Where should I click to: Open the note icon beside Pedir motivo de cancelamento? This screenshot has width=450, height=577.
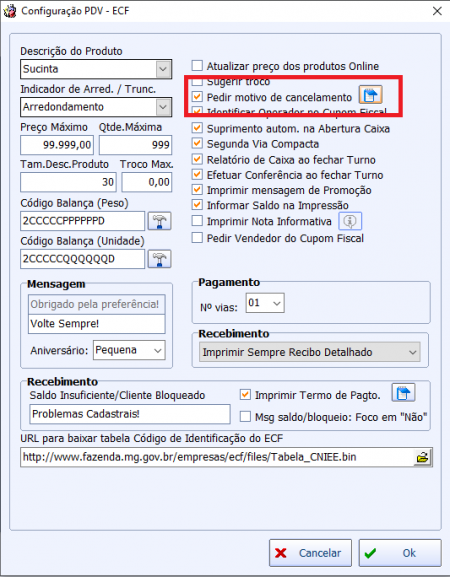pos(371,95)
